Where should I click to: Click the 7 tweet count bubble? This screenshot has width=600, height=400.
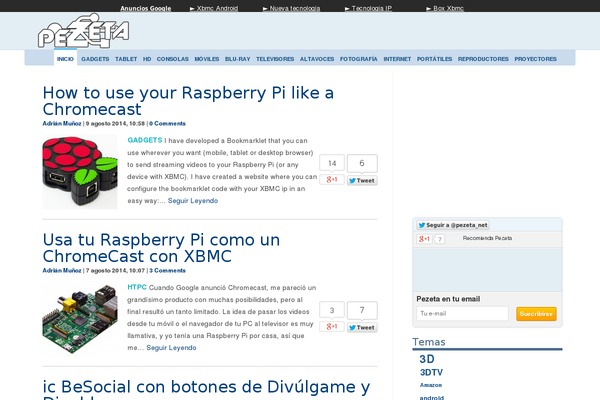pyautogui.click(x=362, y=310)
